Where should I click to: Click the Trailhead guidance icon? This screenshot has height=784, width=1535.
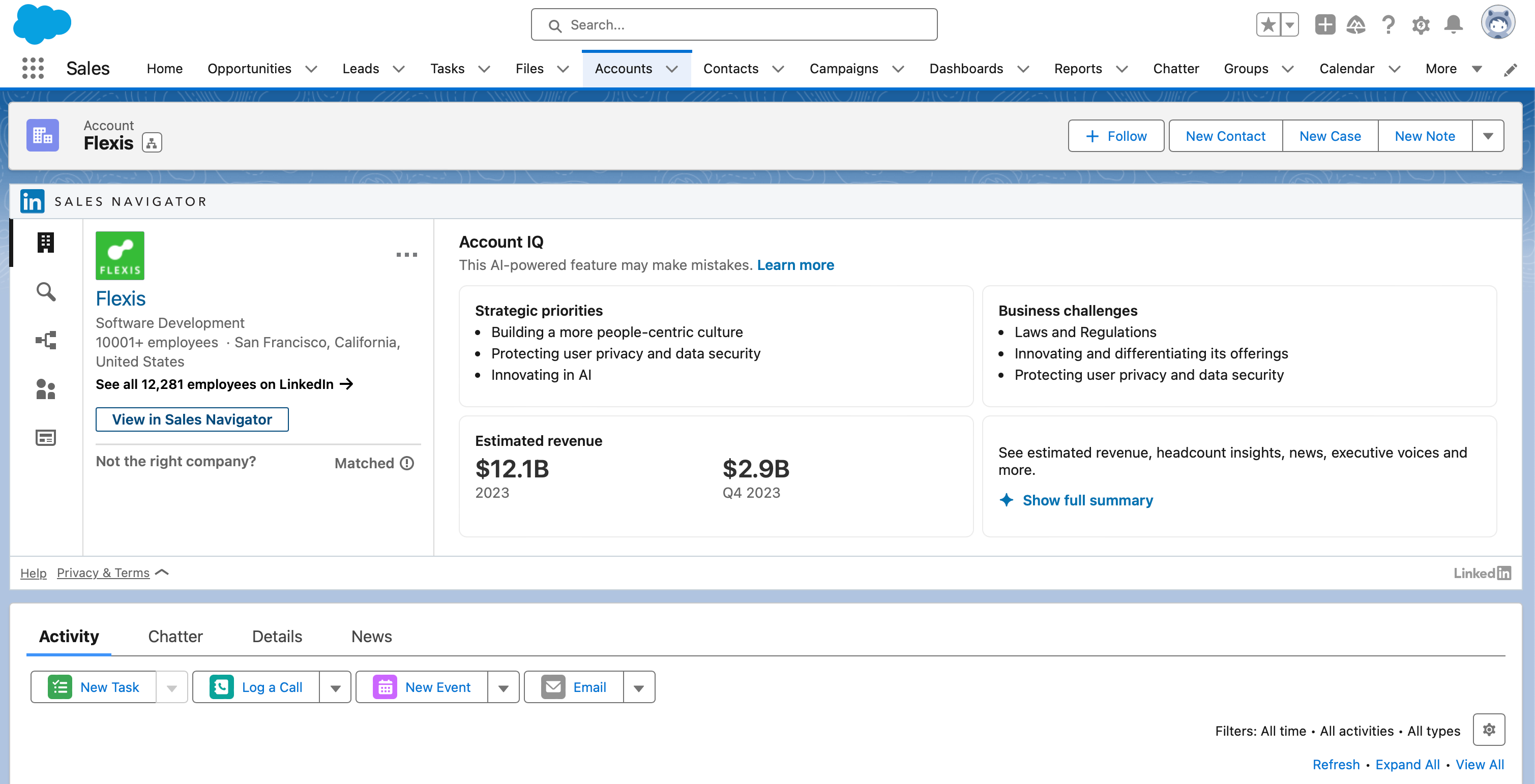coord(1355,25)
